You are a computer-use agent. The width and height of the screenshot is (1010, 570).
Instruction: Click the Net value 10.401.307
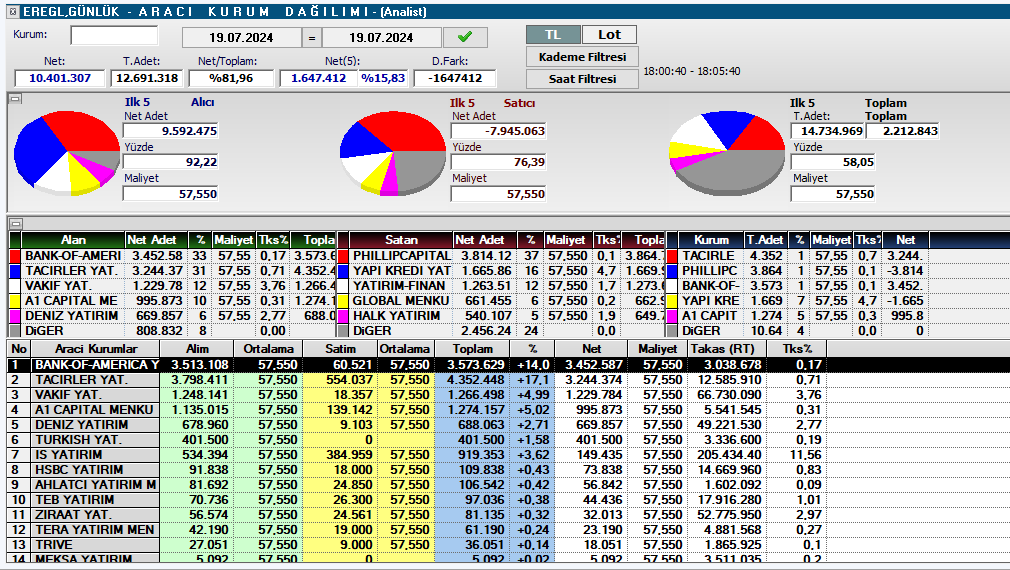coord(59,78)
